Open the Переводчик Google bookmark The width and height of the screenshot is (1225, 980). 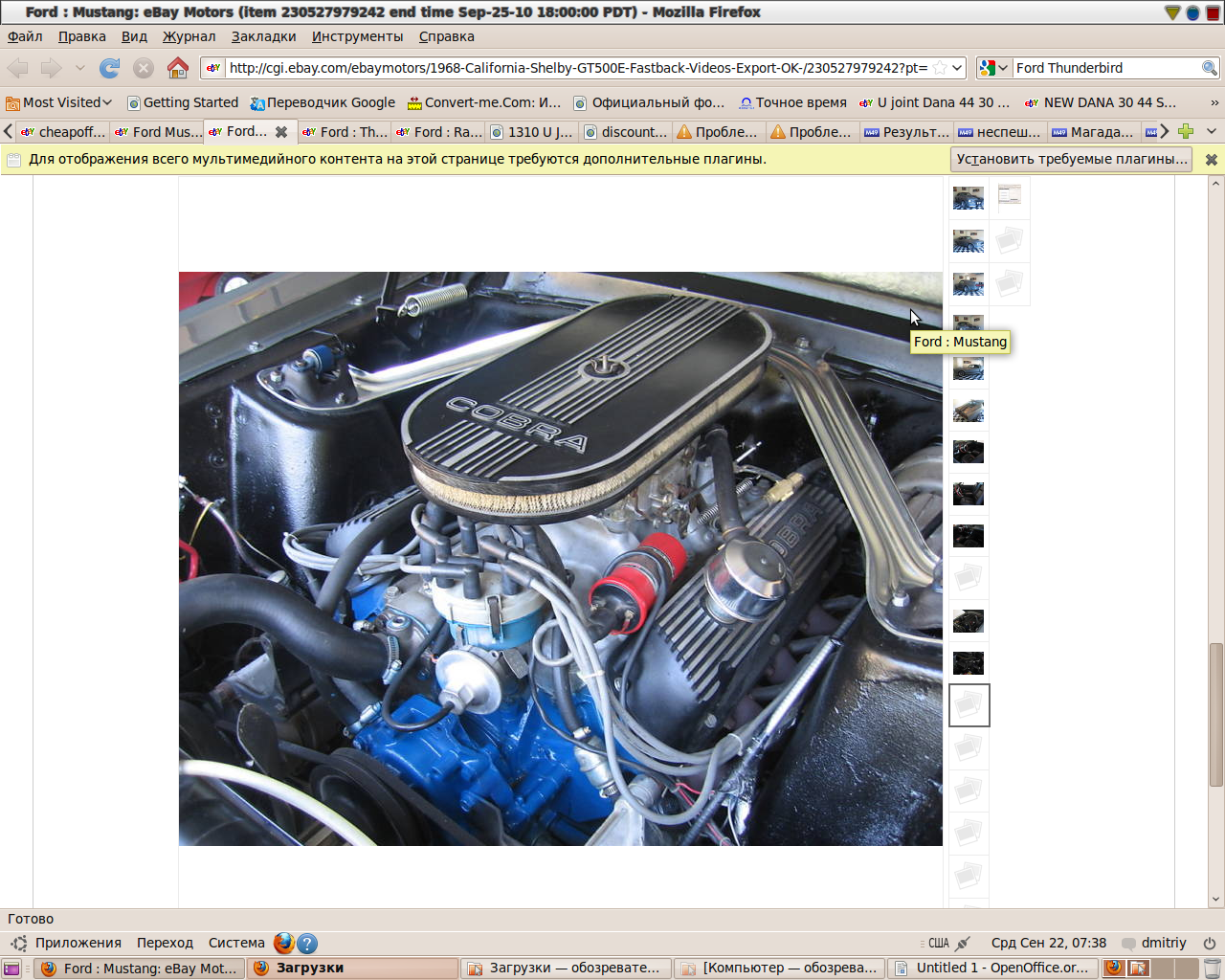click(323, 102)
